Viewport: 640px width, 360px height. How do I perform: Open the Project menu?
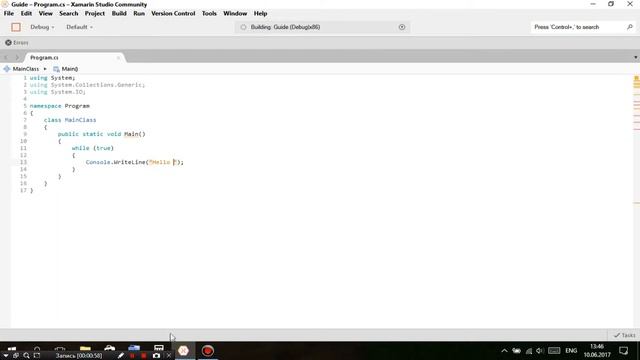pyautogui.click(x=95, y=13)
